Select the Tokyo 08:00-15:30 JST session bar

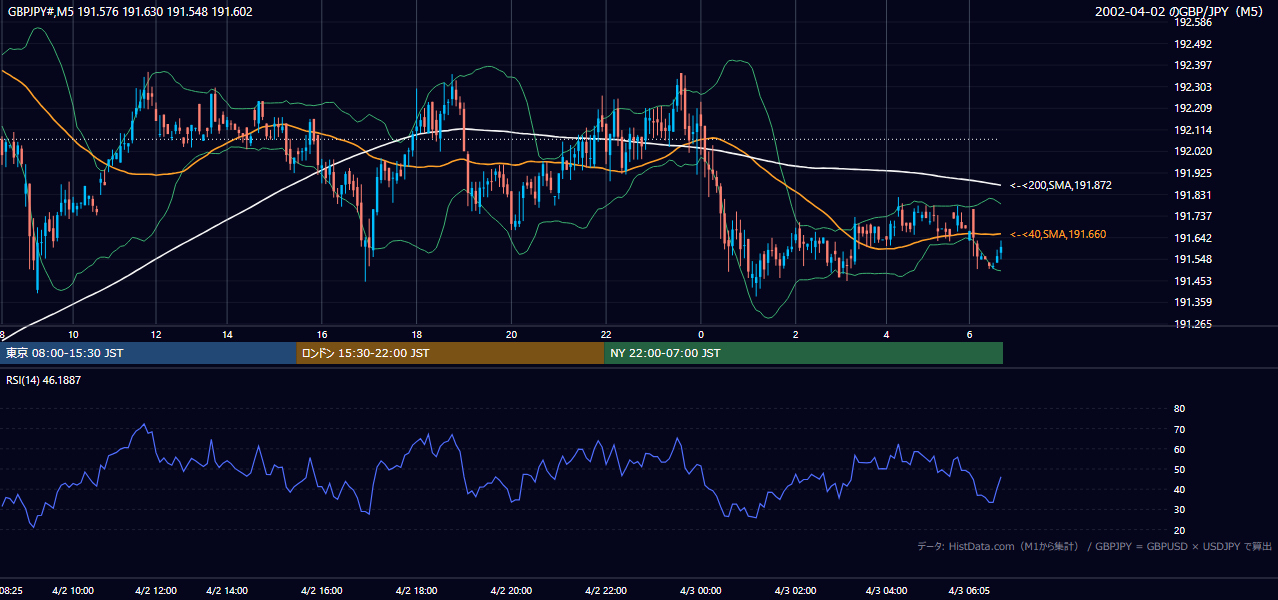[148, 353]
